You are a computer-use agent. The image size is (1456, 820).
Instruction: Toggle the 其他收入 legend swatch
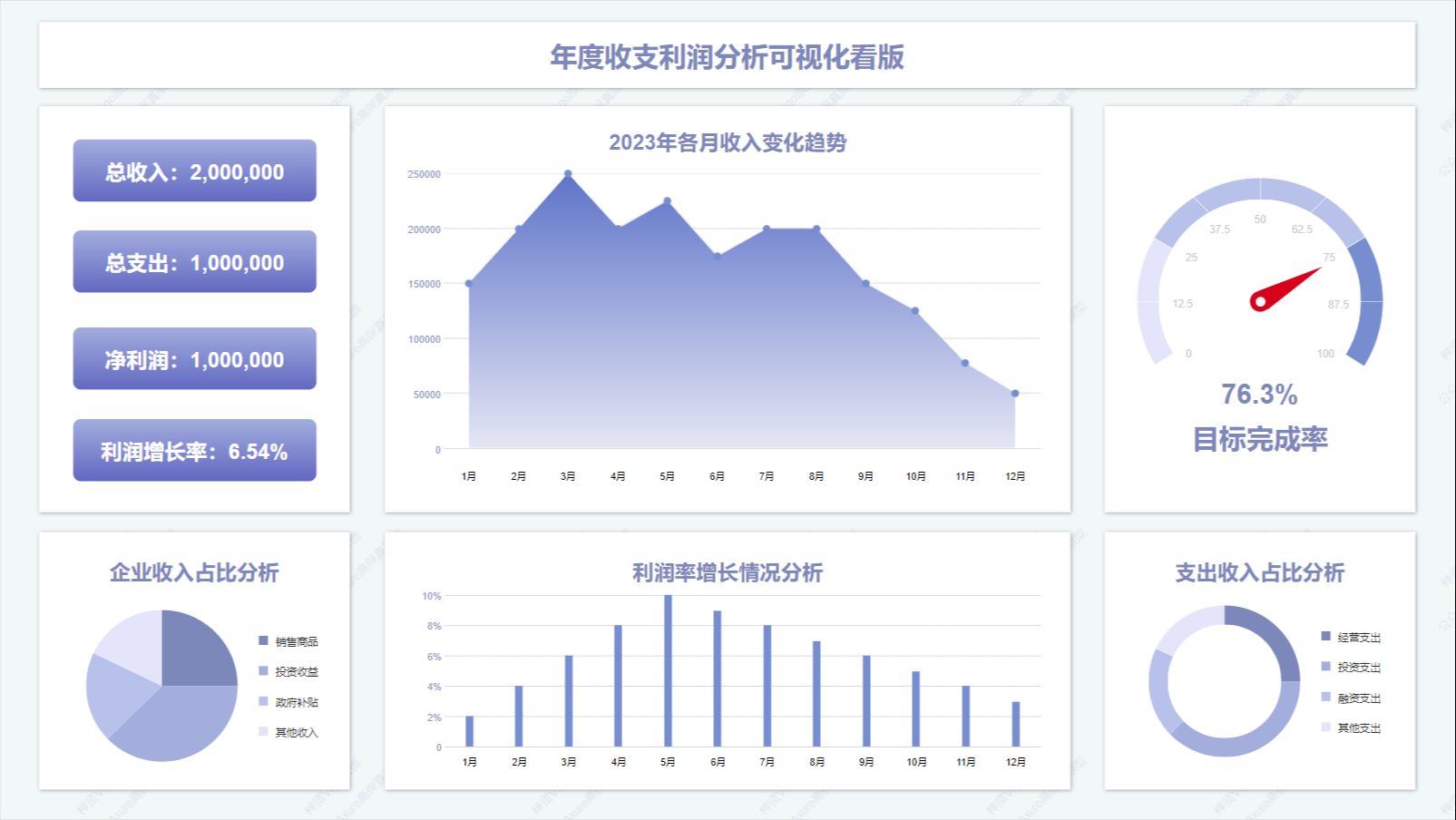pos(264,731)
